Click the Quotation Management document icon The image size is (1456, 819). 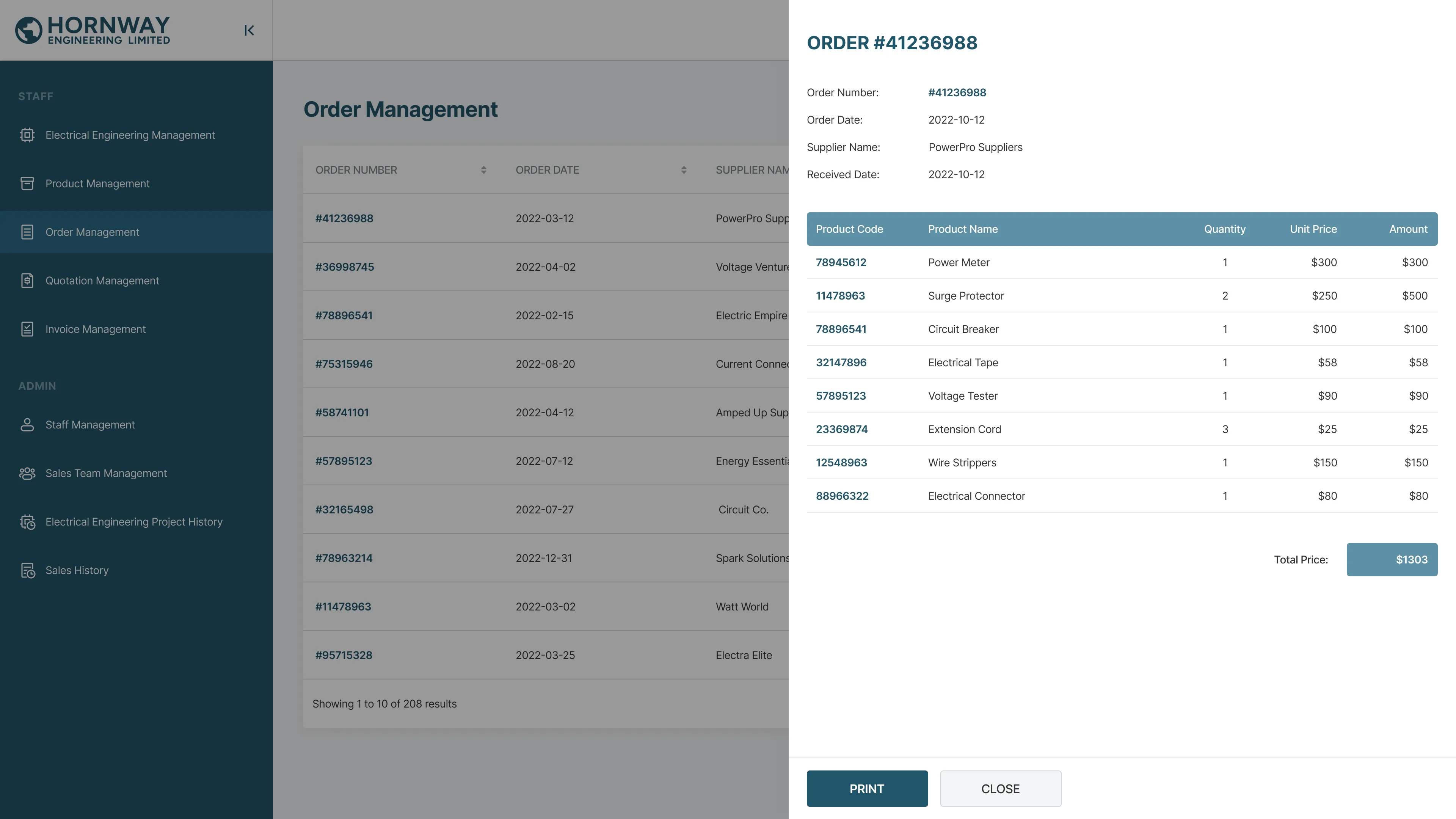click(x=27, y=281)
